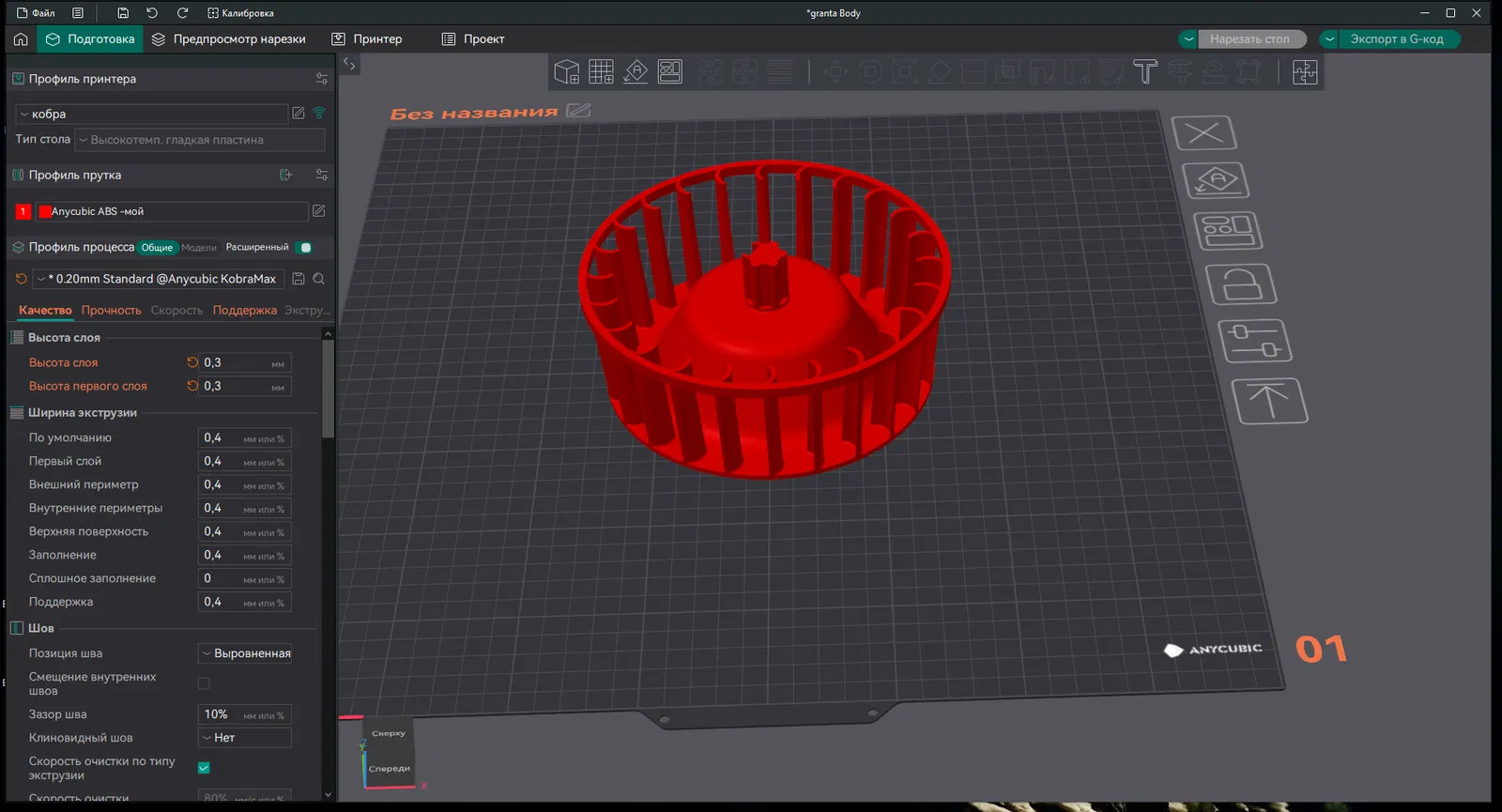Select the Прочность settings tab
This screenshot has width=1502, height=812.
111,311
